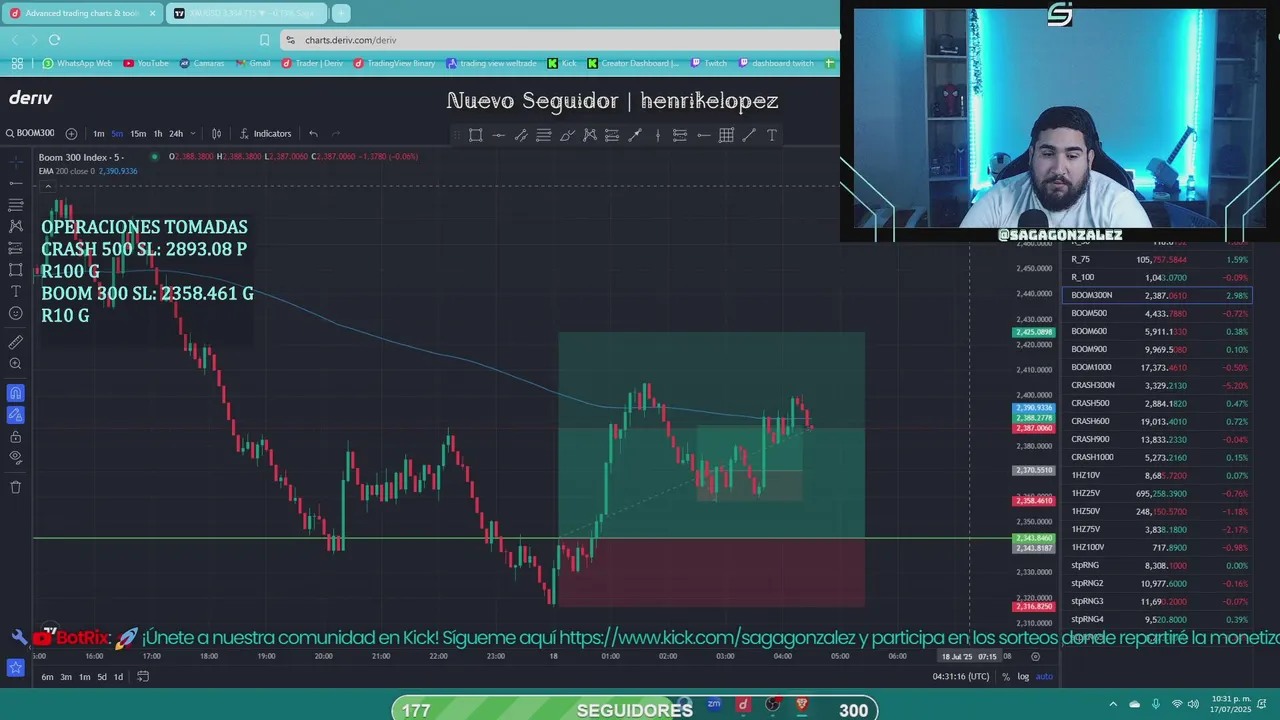The width and height of the screenshot is (1280, 720).
Task: Select rectangle in floating favorites toolbar
Action: coord(476,135)
